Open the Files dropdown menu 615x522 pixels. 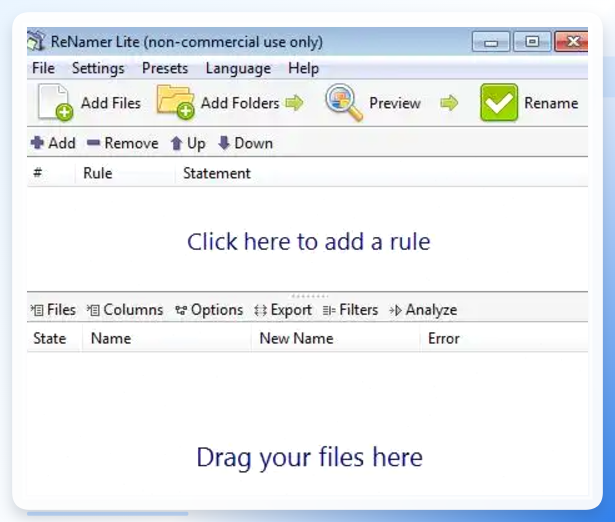pyautogui.click(x=53, y=310)
